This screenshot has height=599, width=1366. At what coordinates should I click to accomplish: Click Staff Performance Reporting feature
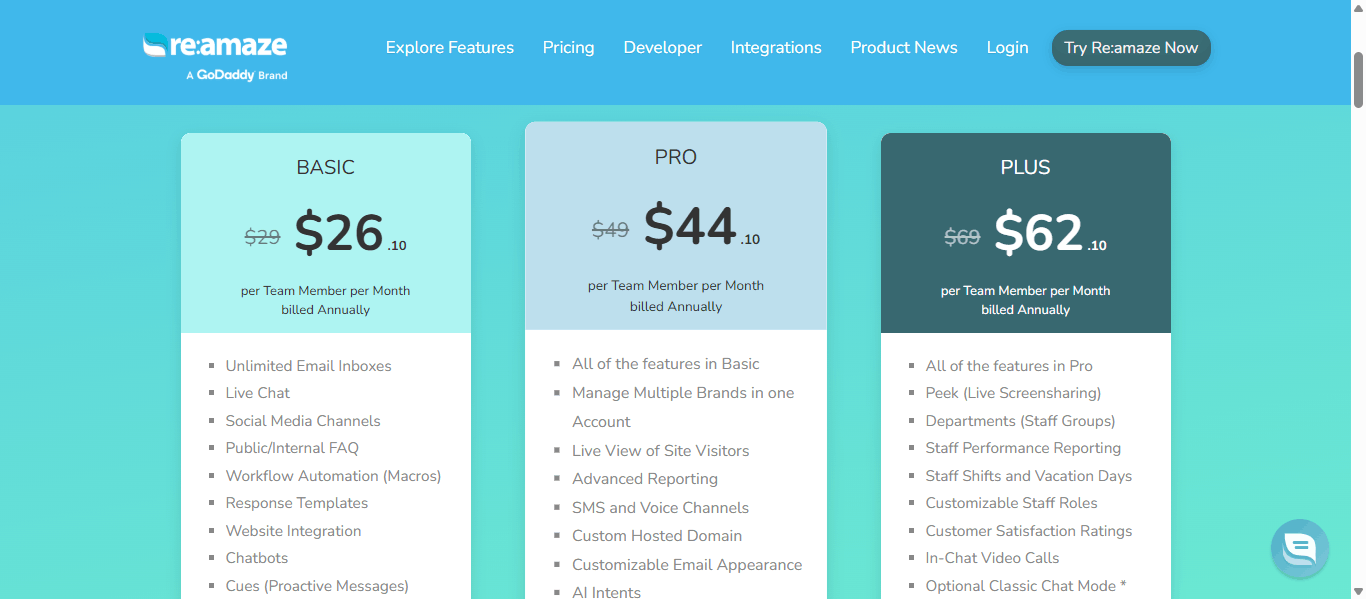1023,448
